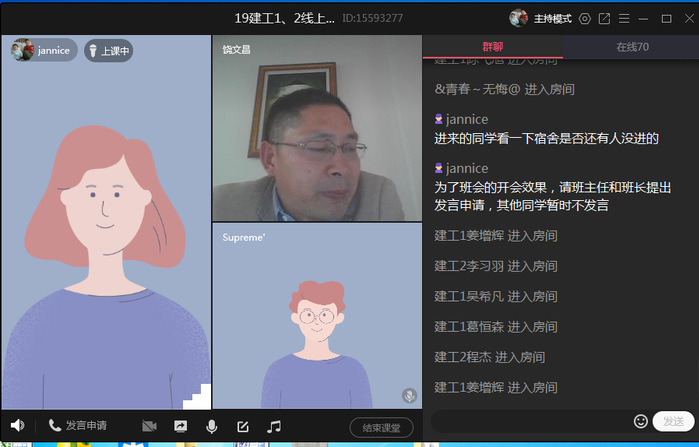Click the pop-out window icon
Viewport: 699px width, 447px height.
[604, 18]
